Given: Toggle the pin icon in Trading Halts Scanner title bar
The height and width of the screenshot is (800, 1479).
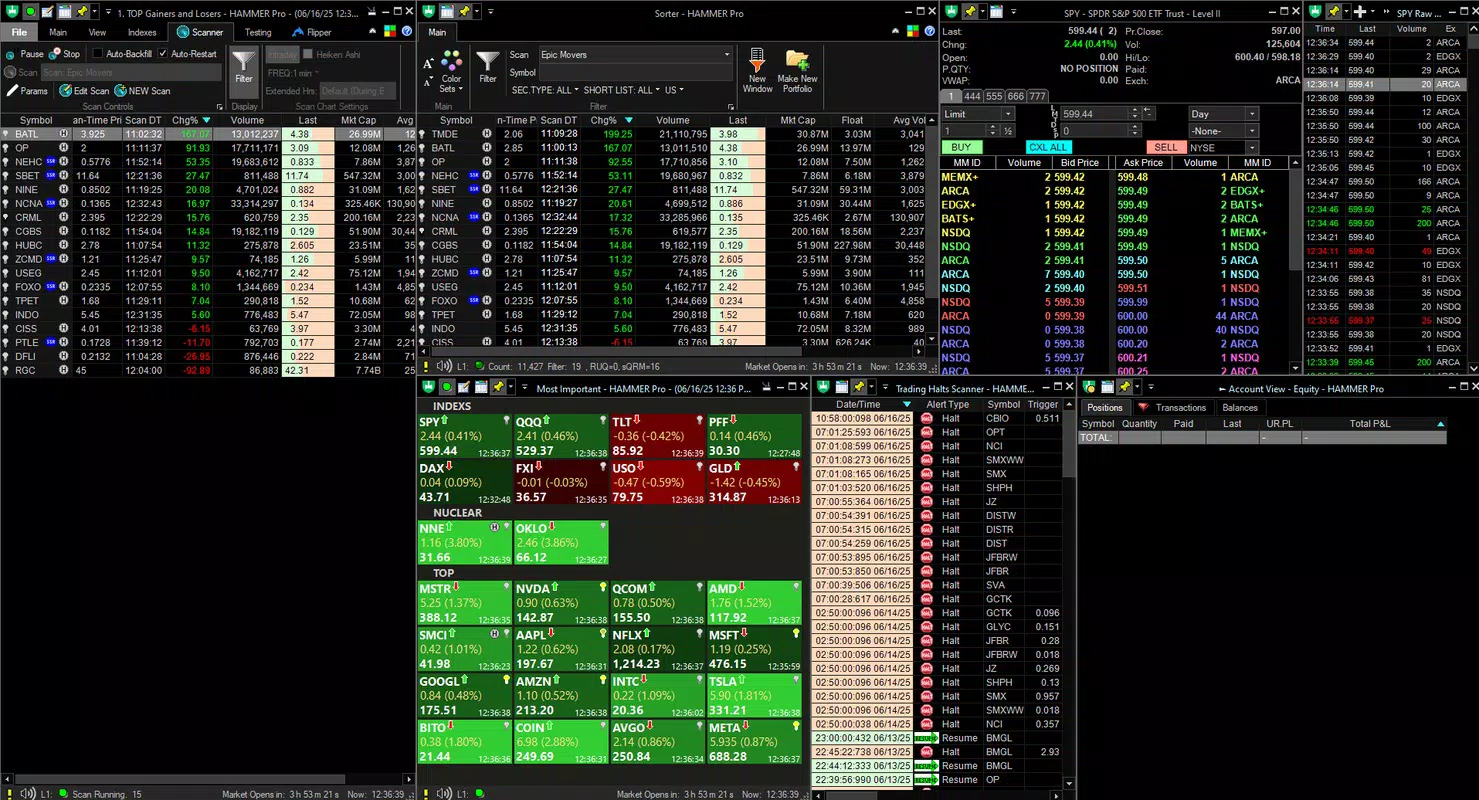Looking at the screenshot, I should click(x=858, y=387).
